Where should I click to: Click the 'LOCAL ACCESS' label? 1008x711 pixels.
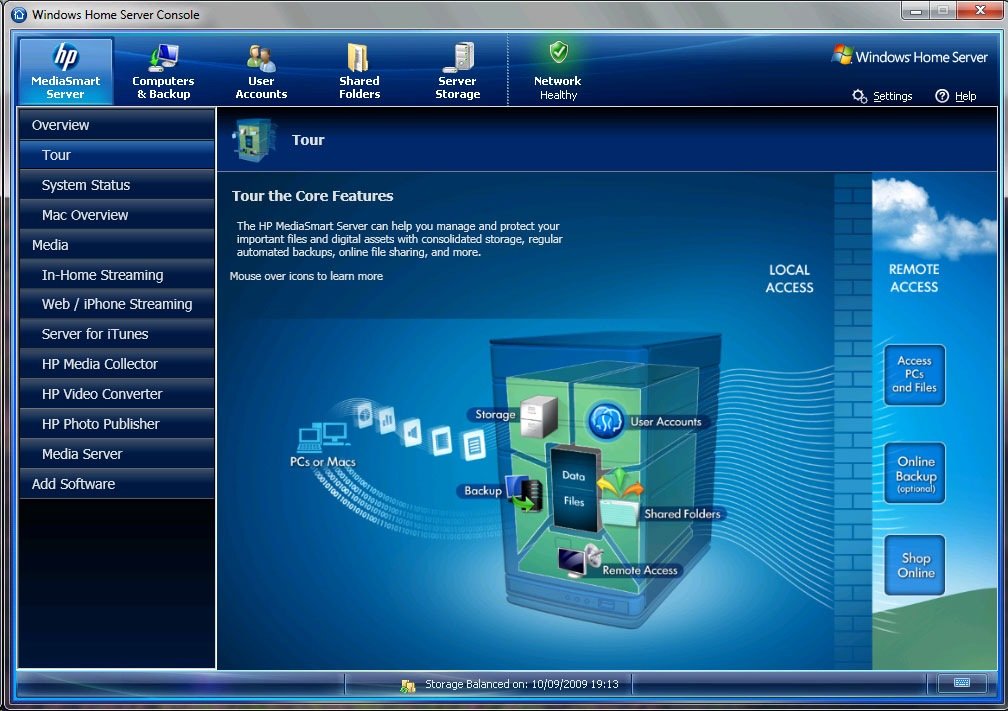click(789, 278)
